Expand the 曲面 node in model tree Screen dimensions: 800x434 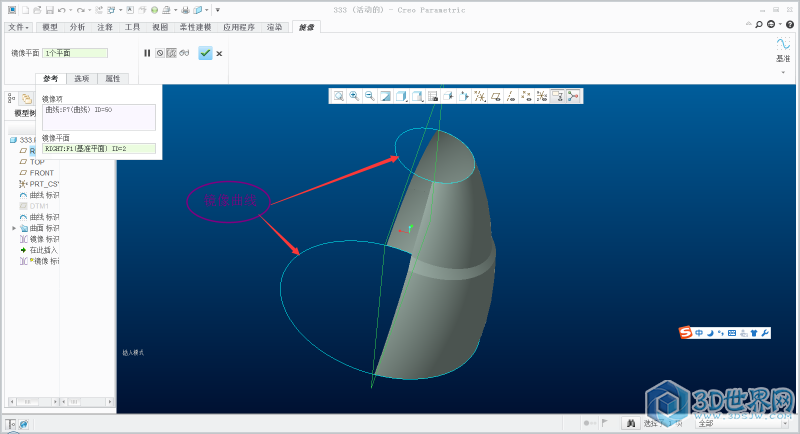[x=14, y=228]
